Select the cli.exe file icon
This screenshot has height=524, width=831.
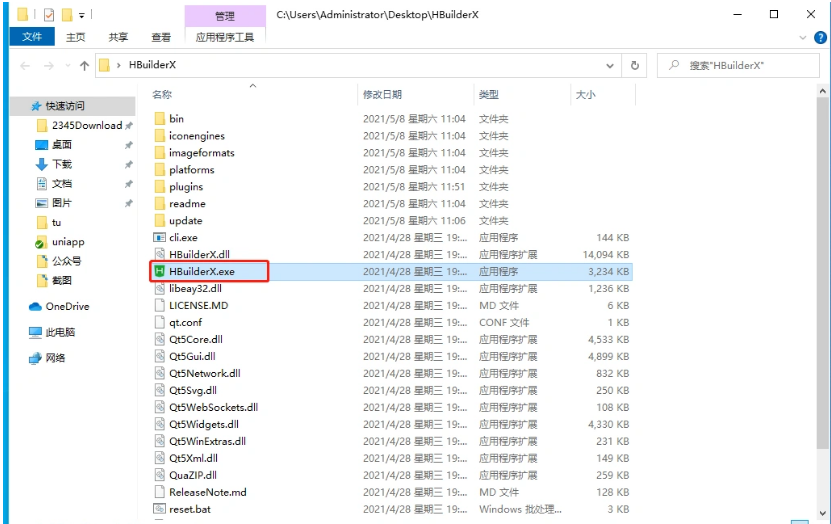coord(160,237)
